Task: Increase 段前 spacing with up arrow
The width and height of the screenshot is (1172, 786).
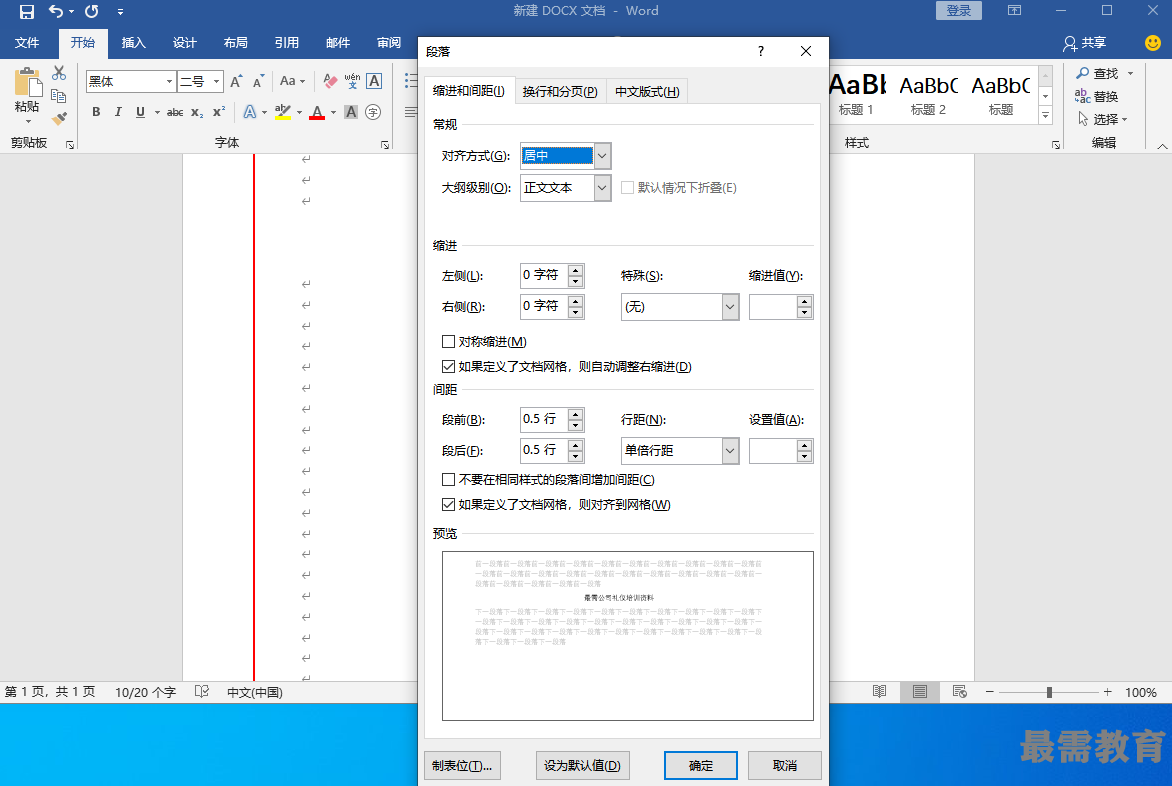Action: (x=575, y=414)
